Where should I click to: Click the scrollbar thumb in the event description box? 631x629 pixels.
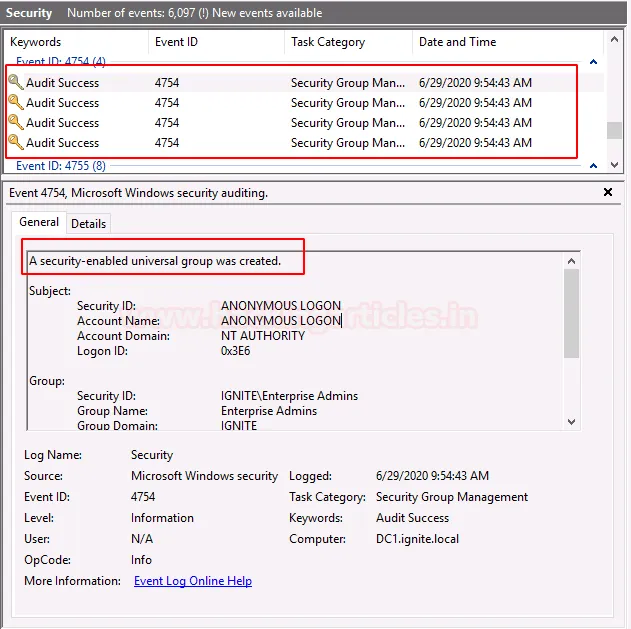click(x=572, y=312)
